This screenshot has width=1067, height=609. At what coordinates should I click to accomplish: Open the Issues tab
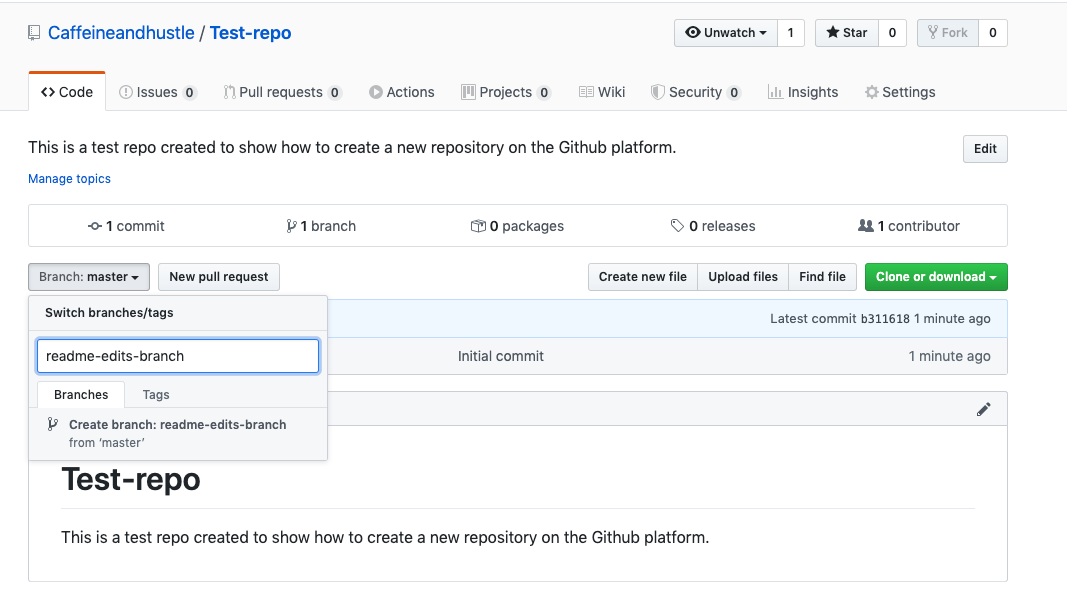(157, 92)
